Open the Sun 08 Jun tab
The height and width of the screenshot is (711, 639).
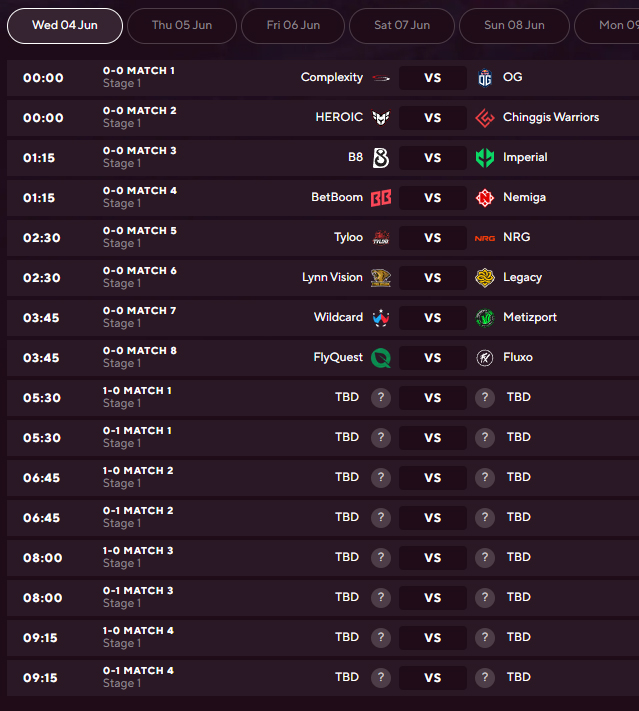click(x=514, y=25)
